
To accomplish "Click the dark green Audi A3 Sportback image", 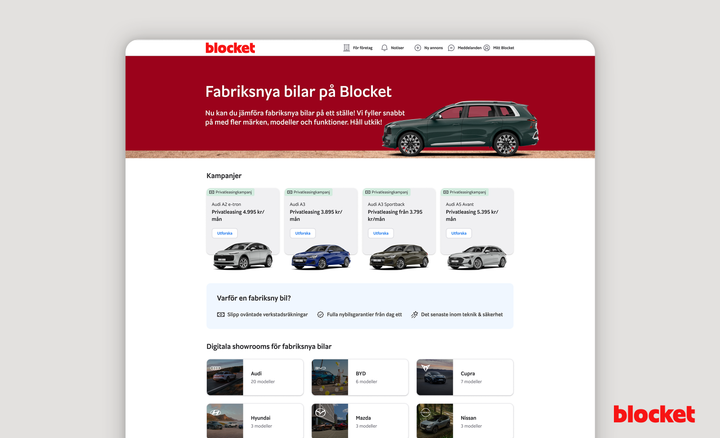I will pyautogui.click(x=399, y=257).
